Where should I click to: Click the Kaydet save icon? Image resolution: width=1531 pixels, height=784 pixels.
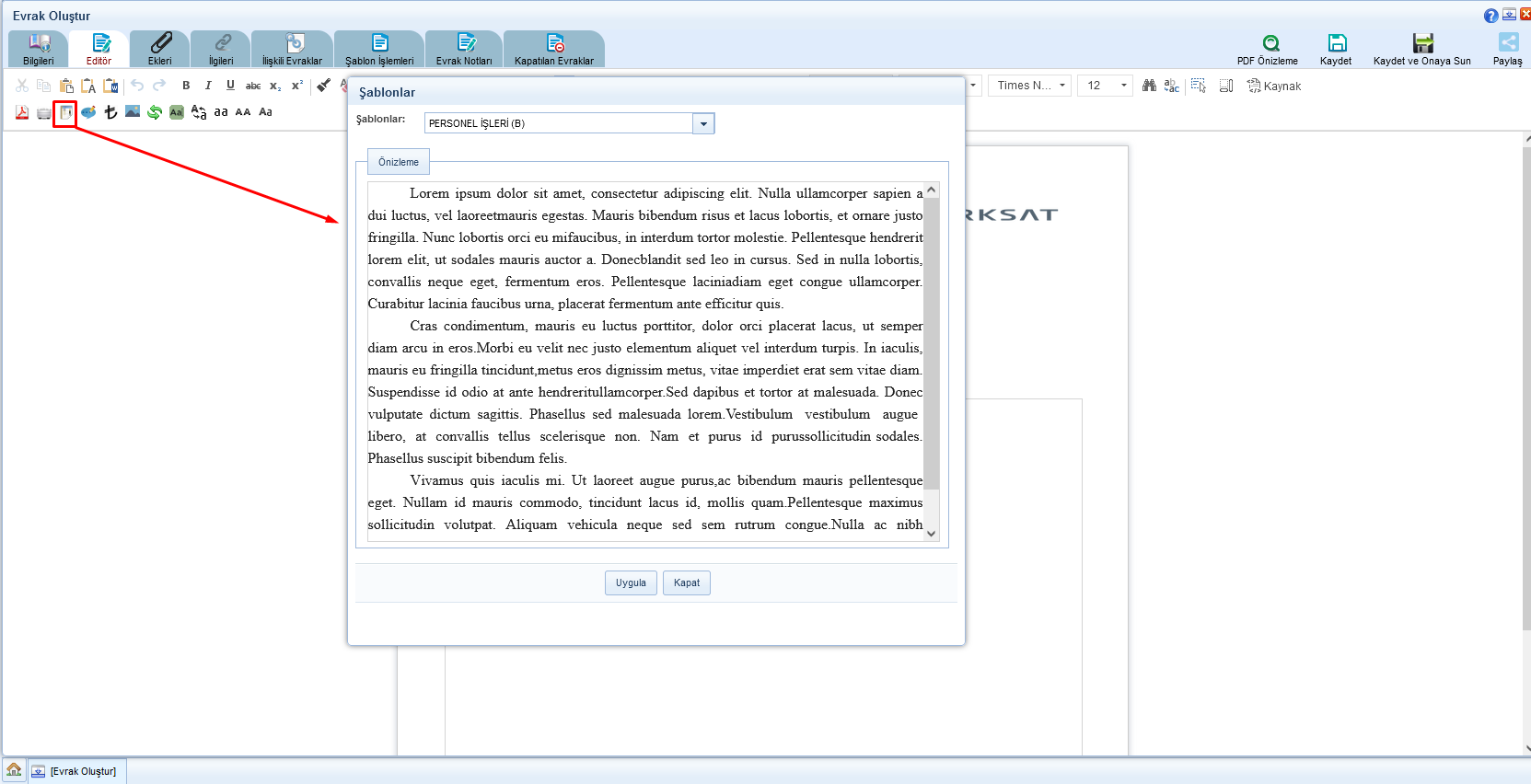click(x=1336, y=49)
